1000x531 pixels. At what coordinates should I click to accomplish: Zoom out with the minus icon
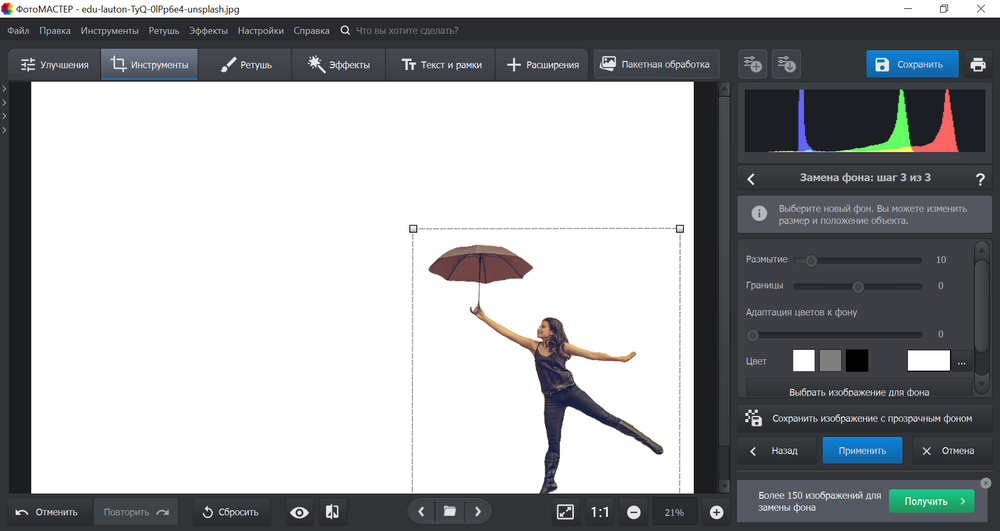click(x=633, y=512)
